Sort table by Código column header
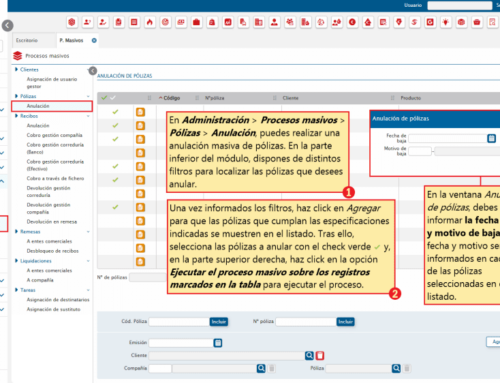 pyautogui.click(x=171, y=98)
